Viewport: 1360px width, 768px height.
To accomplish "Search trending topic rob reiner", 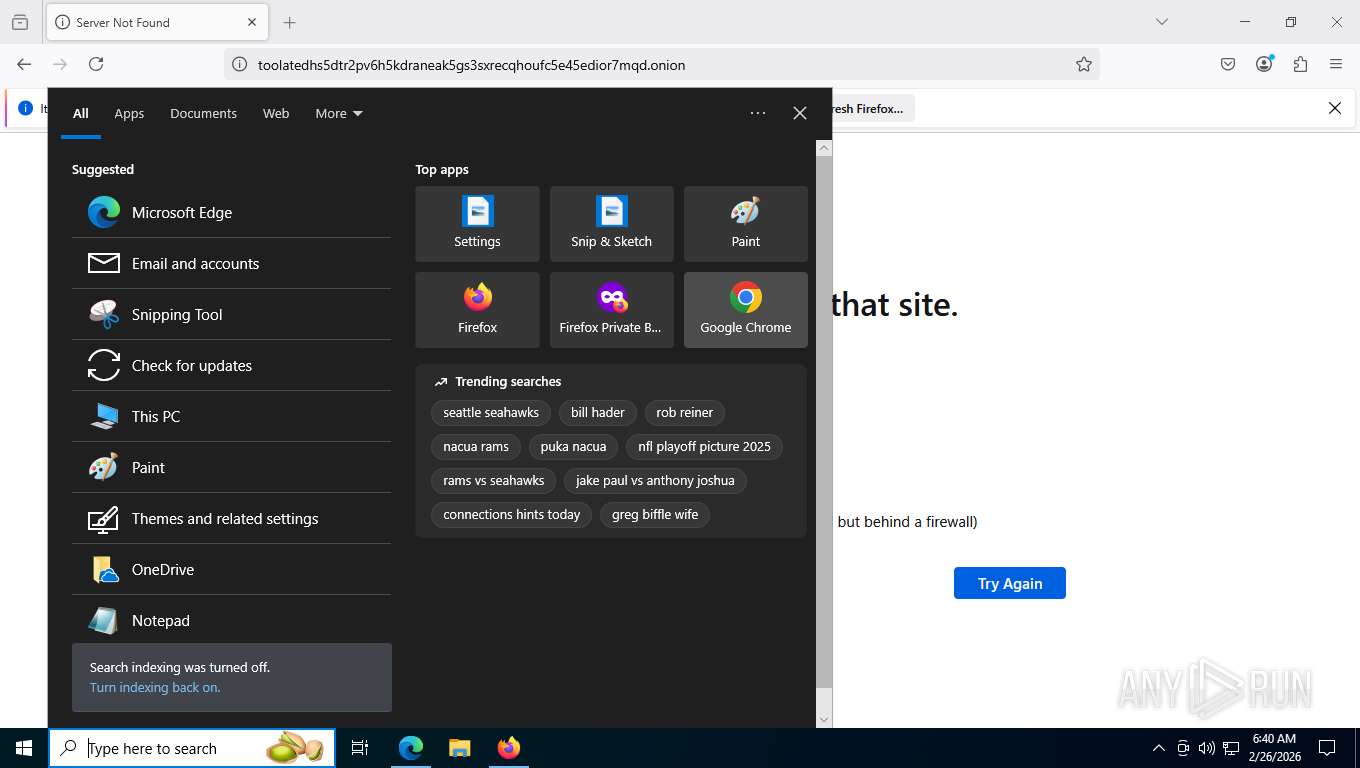I will pyautogui.click(x=685, y=412).
